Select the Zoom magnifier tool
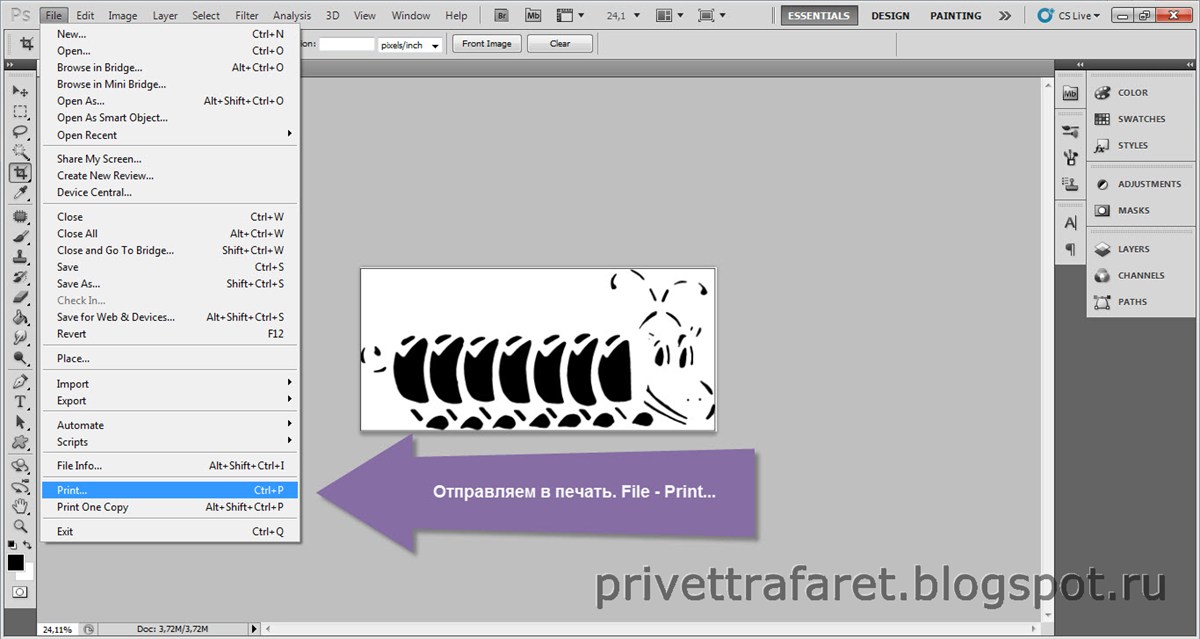Viewport: 1200px width, 639px height. (x=19, y=526)
